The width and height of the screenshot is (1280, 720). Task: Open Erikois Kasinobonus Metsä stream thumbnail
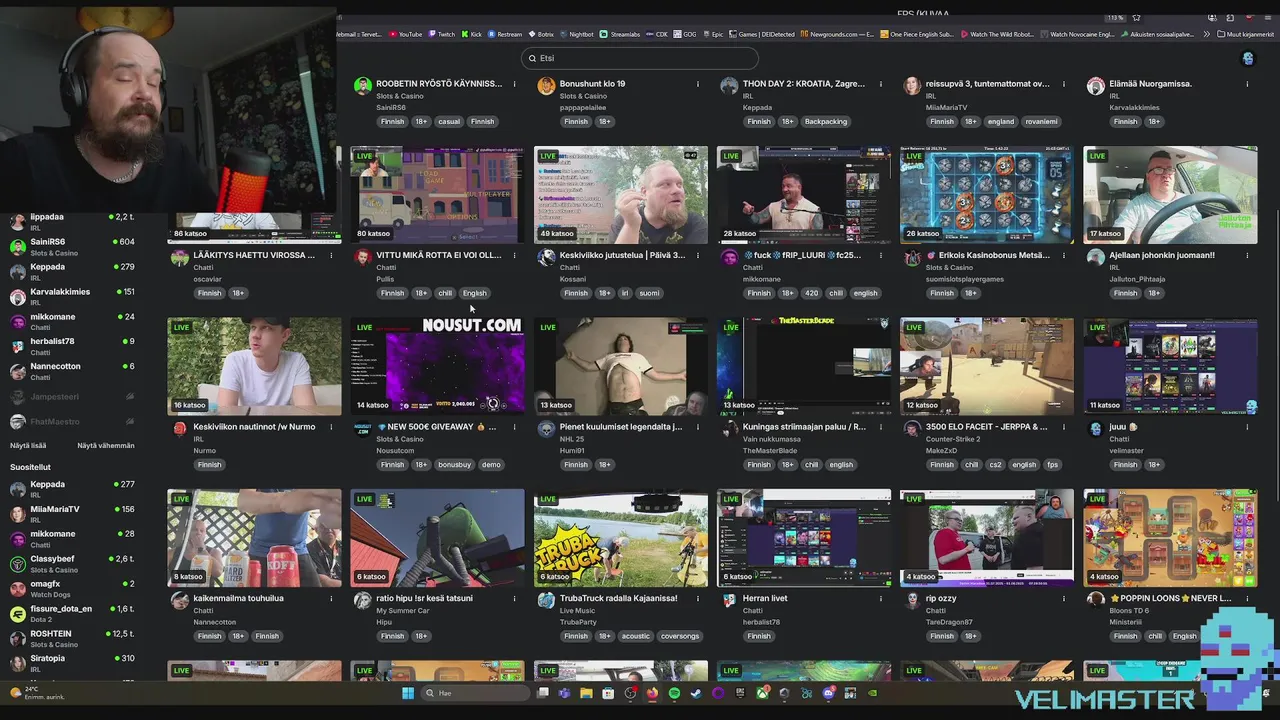click(x=987, y=195)
